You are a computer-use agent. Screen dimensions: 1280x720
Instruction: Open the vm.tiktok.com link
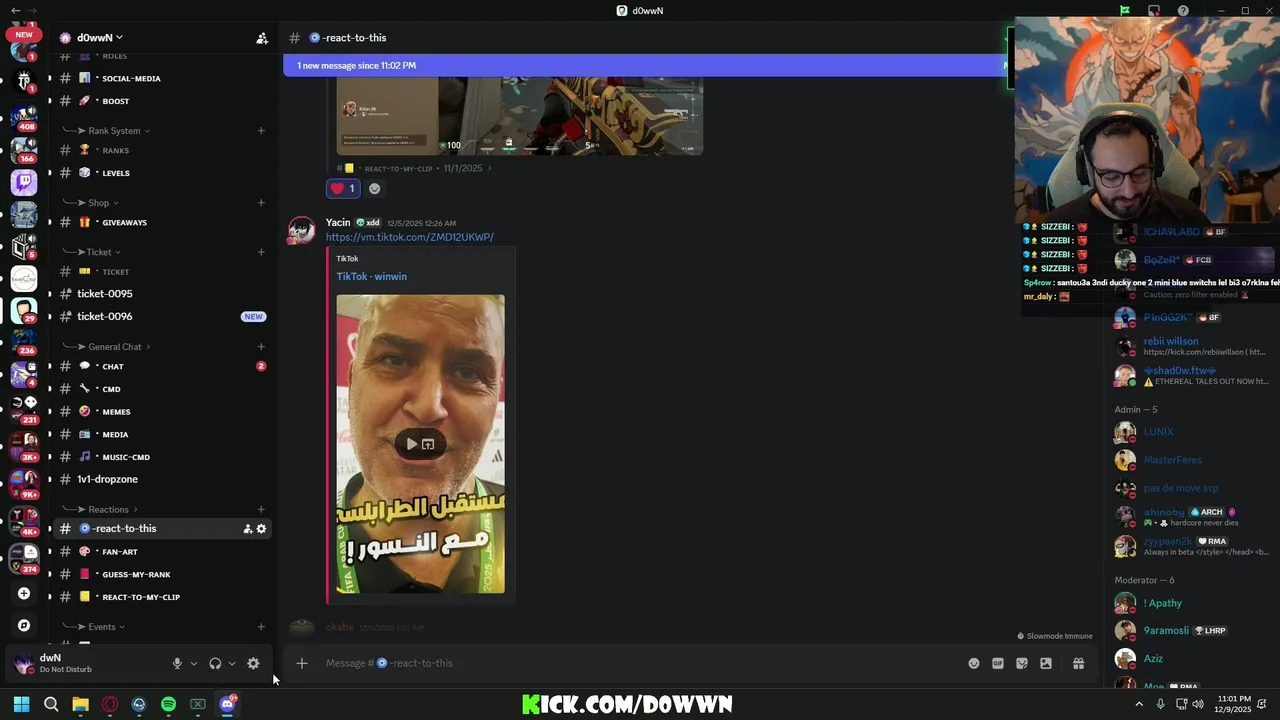tap(410, 237)
